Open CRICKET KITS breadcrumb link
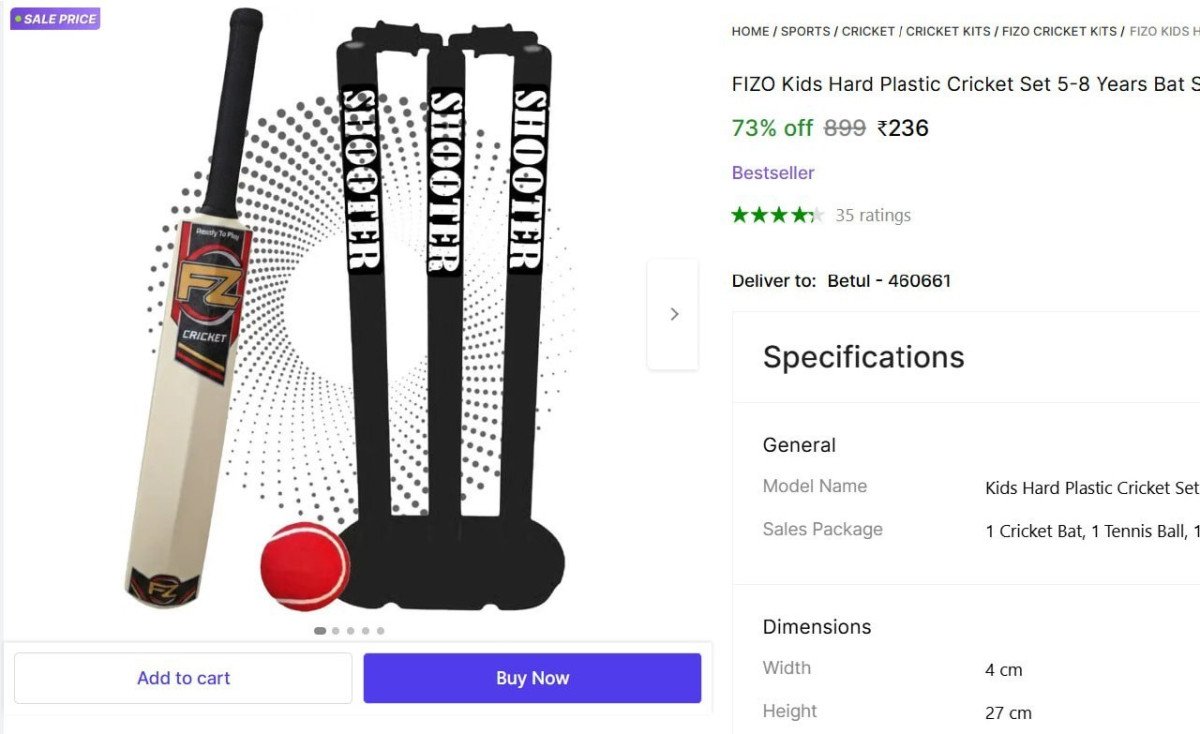The image size is (1200, 734). tap(948, 31)
